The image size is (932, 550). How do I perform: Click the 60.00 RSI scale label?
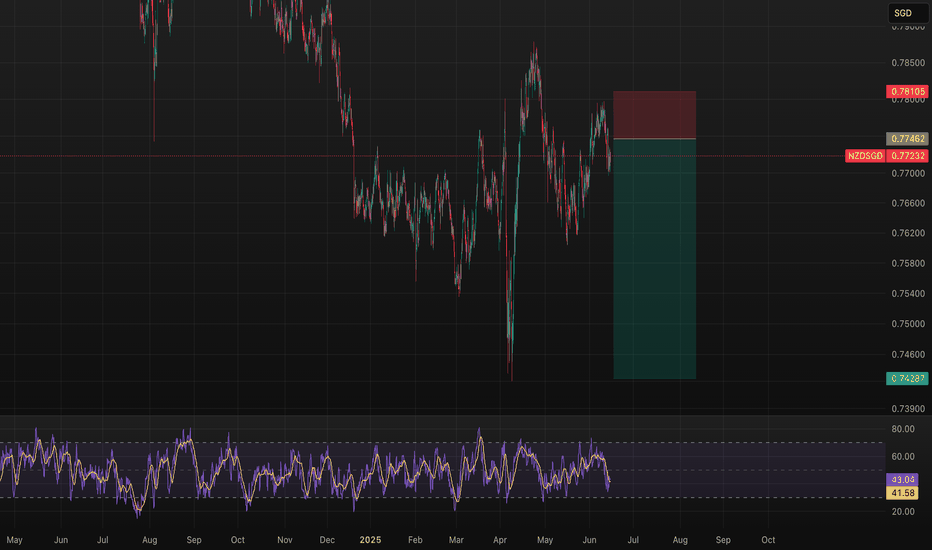[x=903, y=457]
